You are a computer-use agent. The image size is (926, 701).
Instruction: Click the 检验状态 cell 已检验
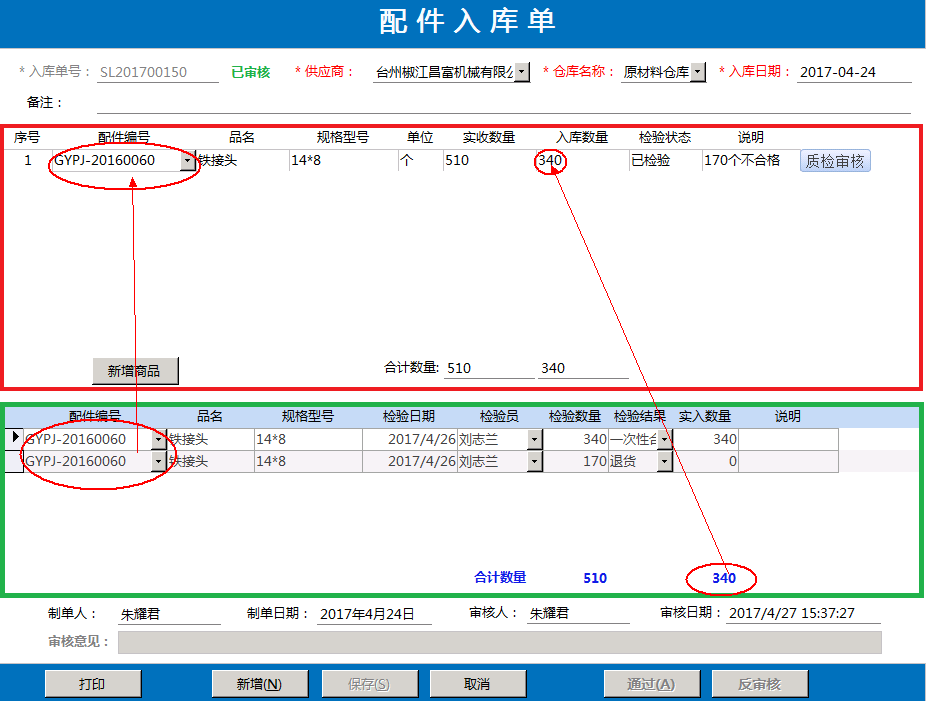tap(664, 161)
